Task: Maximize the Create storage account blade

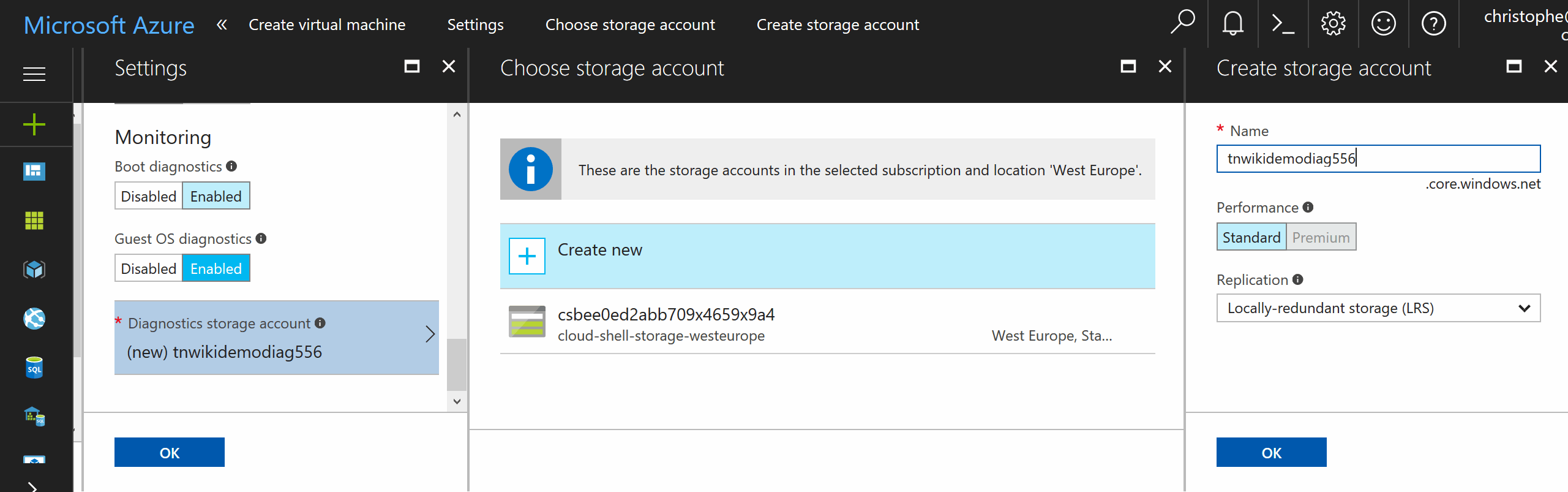Action: click(x=1514, y=66)
